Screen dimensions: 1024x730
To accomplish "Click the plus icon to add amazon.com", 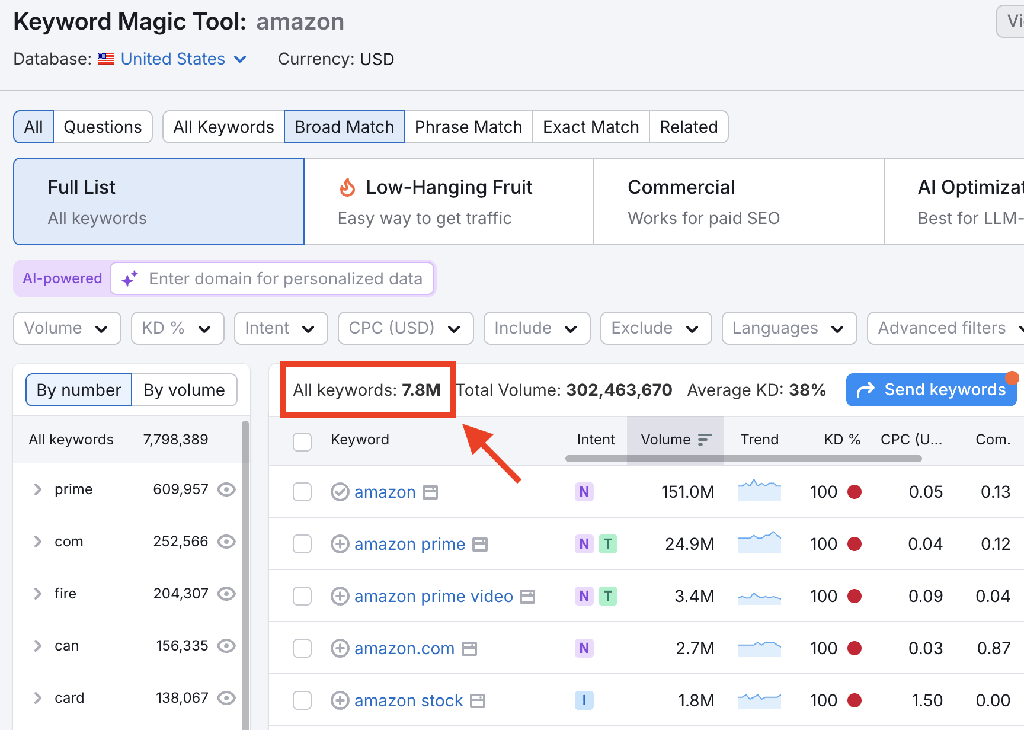I will (x=340, y=648).
